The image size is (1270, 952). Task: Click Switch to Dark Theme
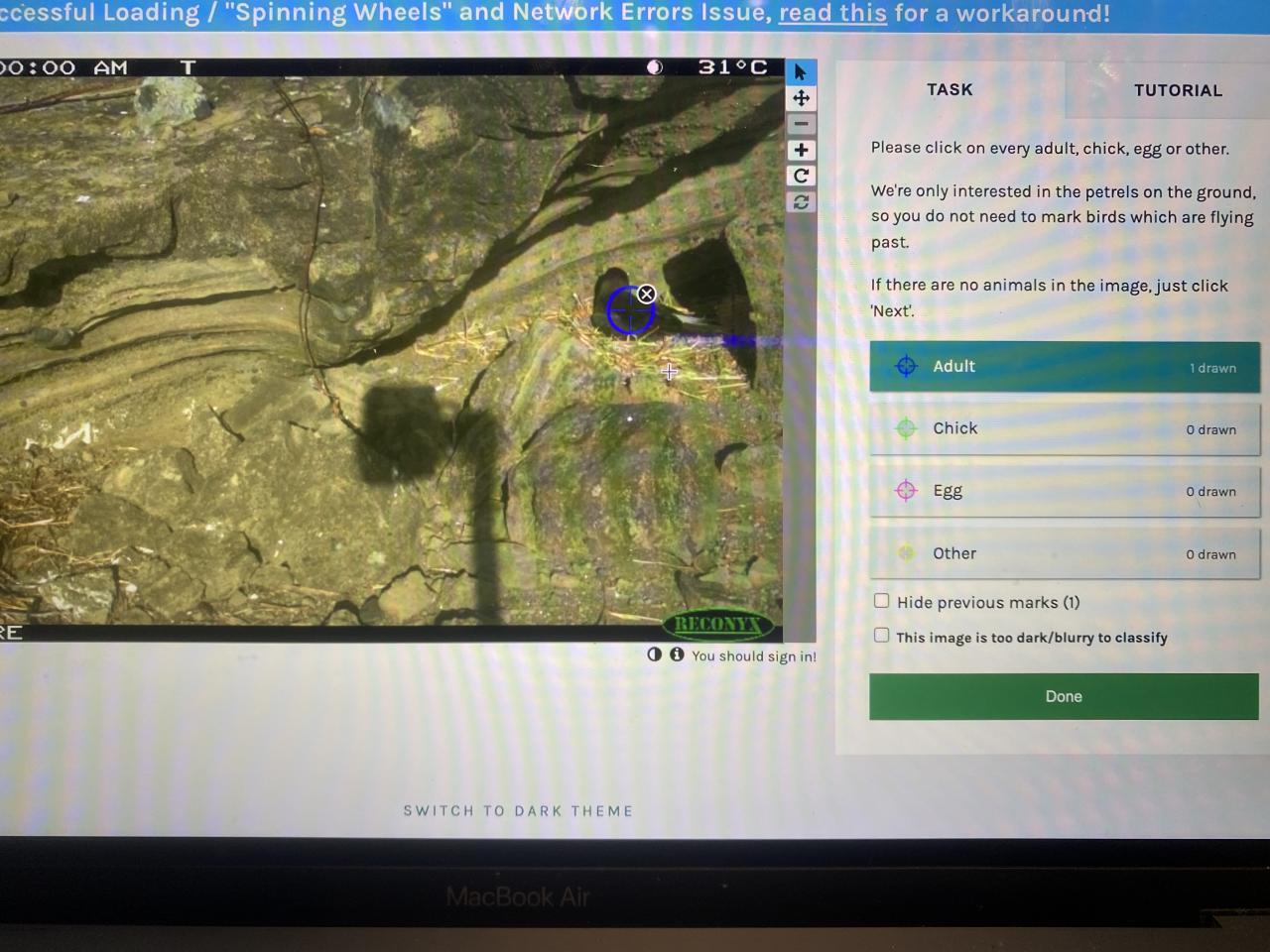pyautogui.click(x=518, y=810)
